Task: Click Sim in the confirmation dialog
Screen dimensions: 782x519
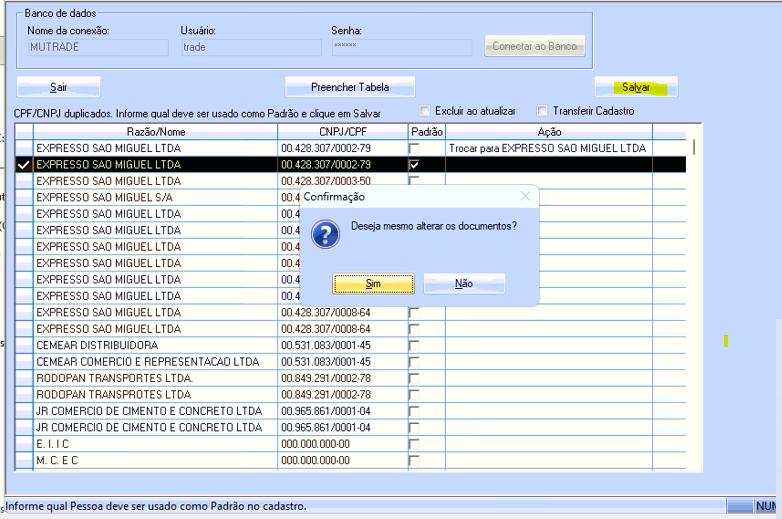Action: coord(373,284)
